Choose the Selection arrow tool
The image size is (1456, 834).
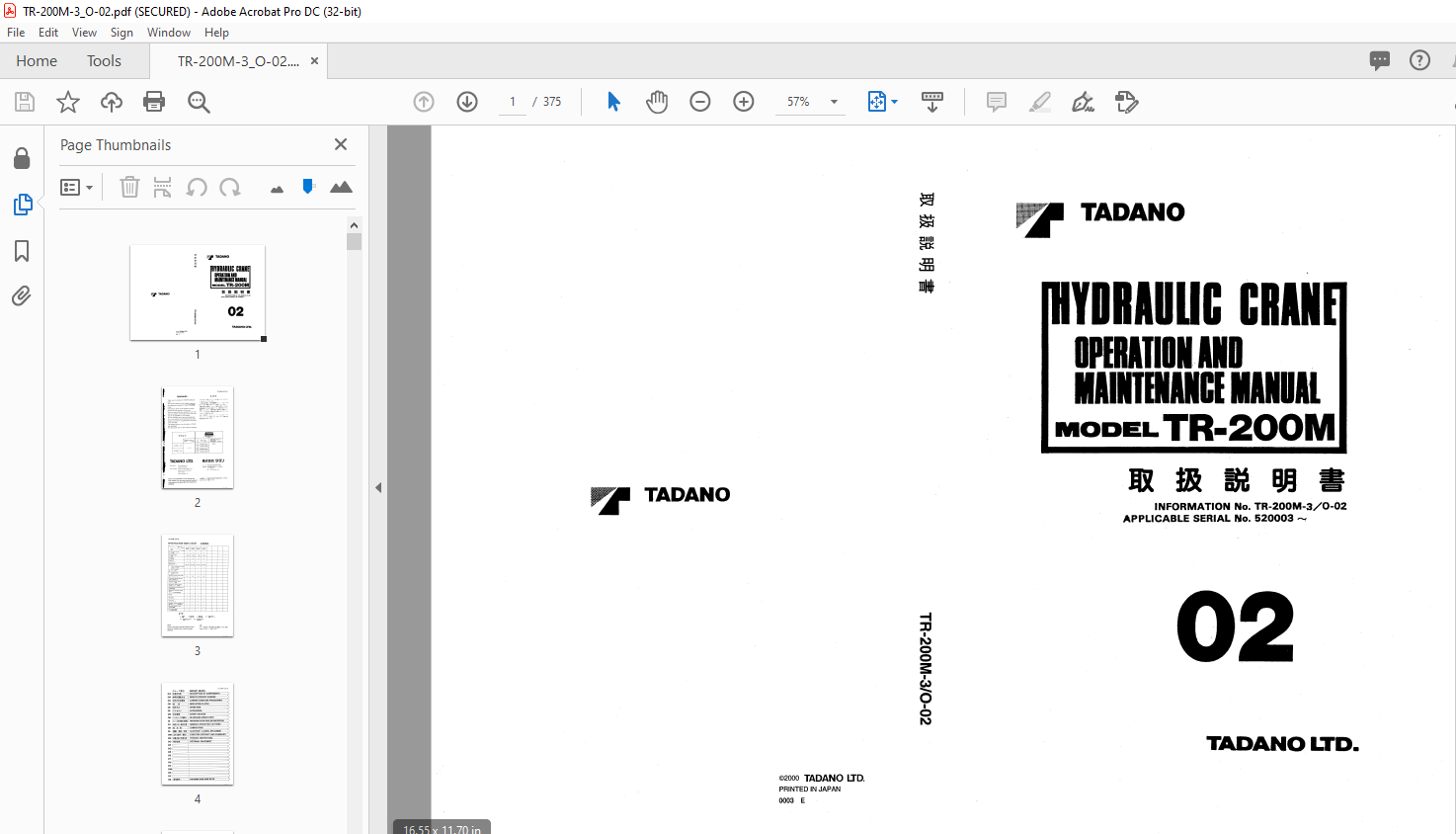pos(613,102)
